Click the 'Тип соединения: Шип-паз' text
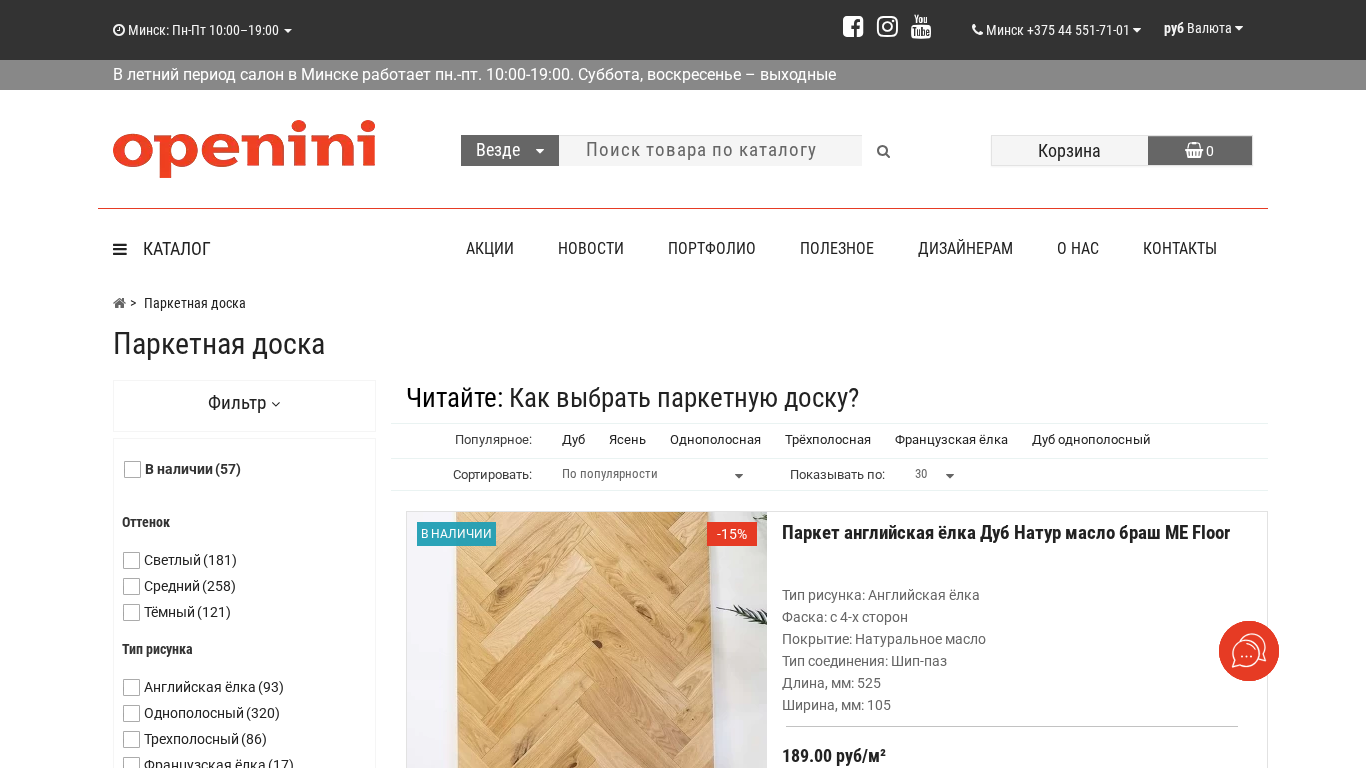Image resolution: width=1366 pixels, height=768 pixels. pos(864,661)
